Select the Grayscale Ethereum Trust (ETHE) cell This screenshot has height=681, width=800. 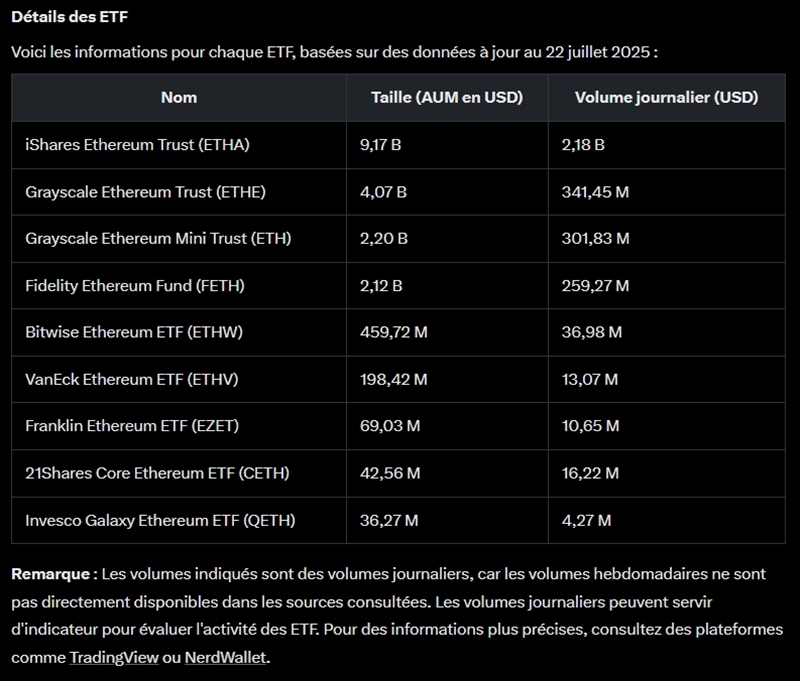point(145,192)
